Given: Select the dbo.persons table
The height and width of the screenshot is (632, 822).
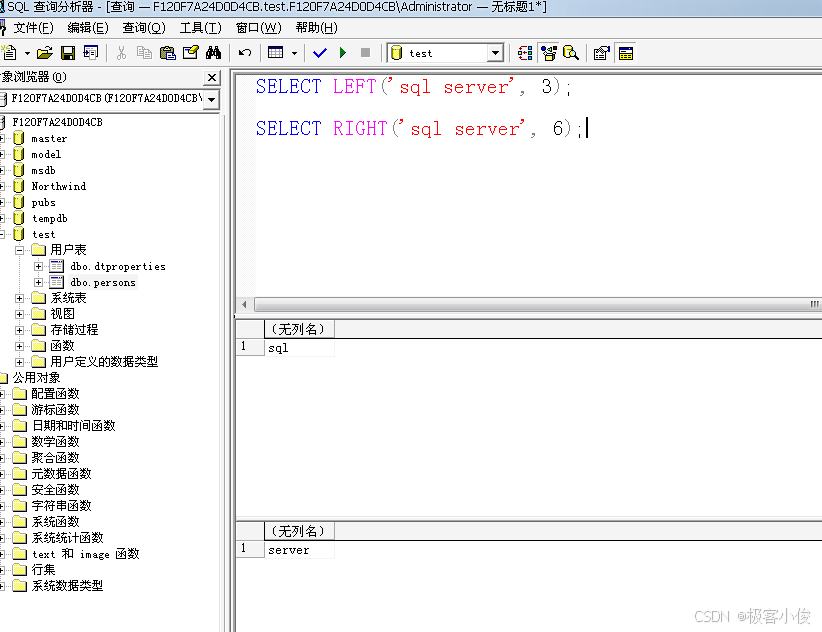Looking at the screenshot, I should 103,282.
